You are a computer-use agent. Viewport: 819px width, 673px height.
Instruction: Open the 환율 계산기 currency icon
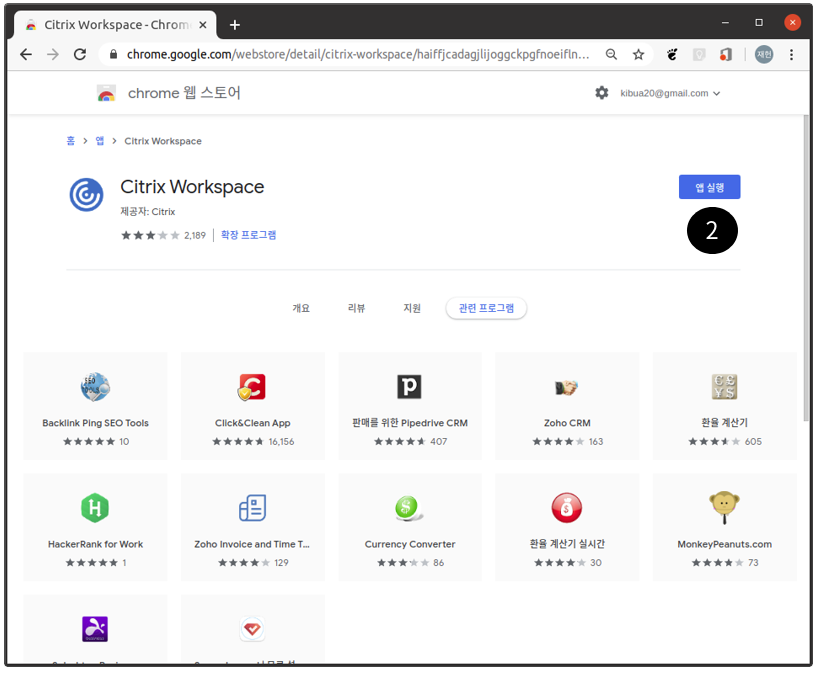(x=724, y=387)
